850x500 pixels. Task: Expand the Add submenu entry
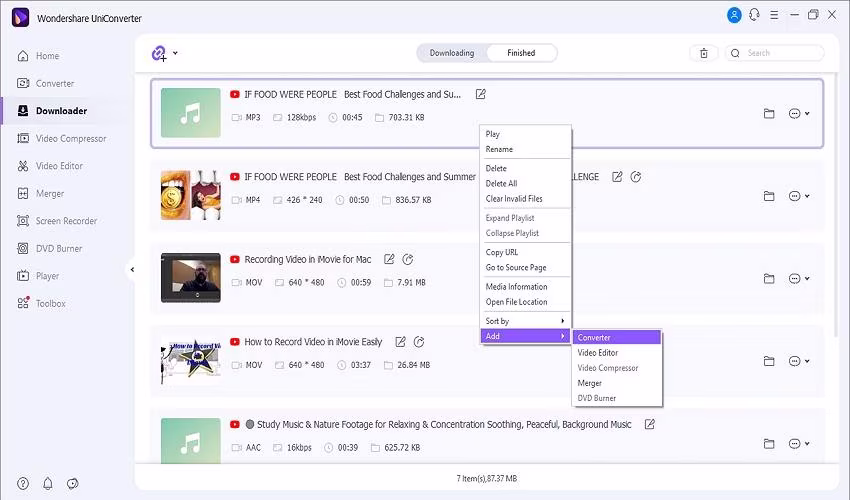click(x=526, y=336)
